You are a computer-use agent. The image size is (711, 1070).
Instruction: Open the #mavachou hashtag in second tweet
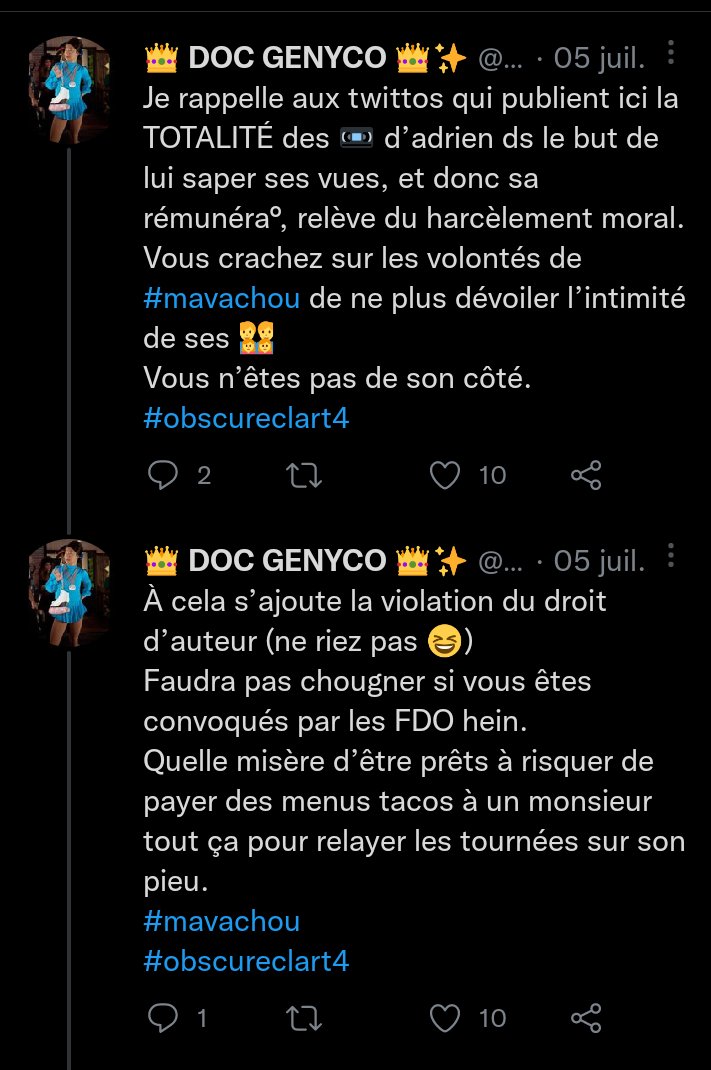pyautogui.click(x=221, y=920)
